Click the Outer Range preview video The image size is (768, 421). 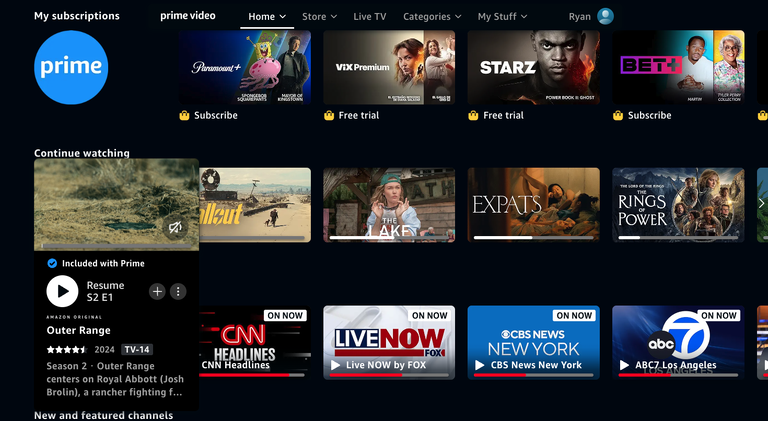[116, 204]
